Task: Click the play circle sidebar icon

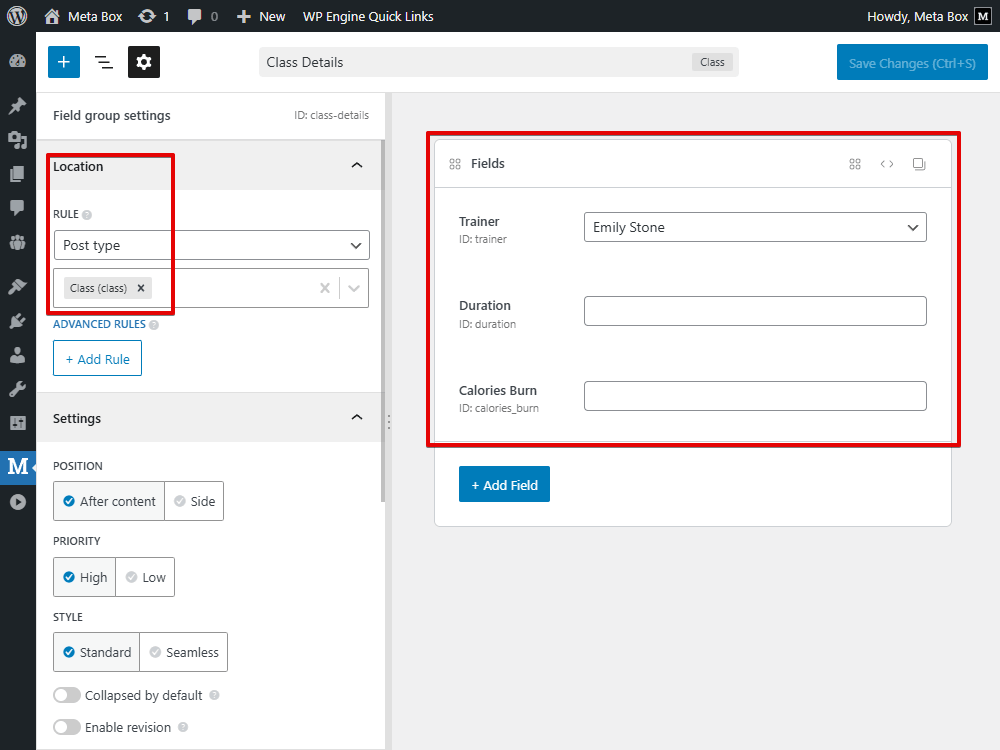Action: (x=17, y=502)
